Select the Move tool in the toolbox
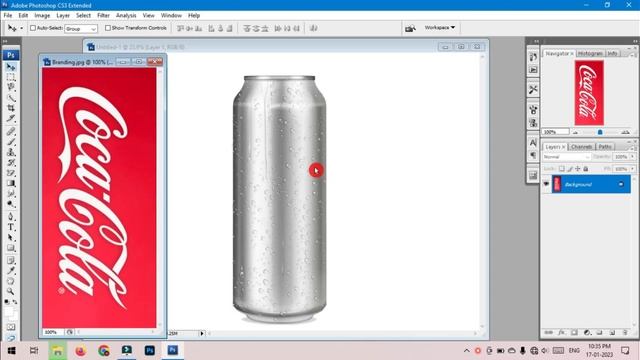This screenshot has width=640, height=360. (x=11, y=67)
